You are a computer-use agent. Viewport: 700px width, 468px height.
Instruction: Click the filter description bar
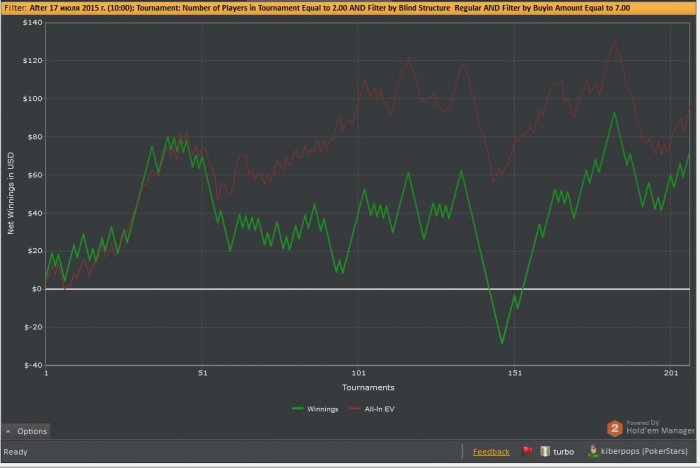coord(349,8)
